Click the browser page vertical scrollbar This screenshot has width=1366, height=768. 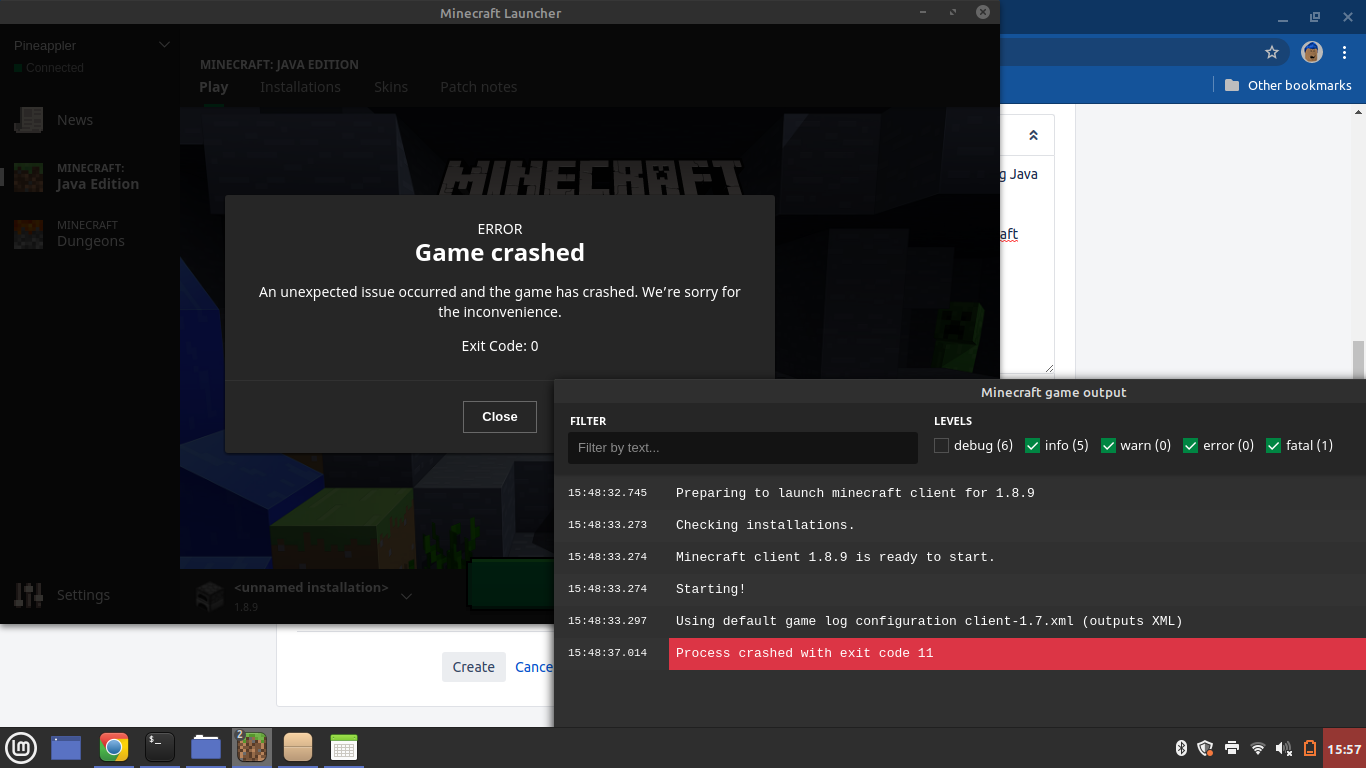[1358, 360]
